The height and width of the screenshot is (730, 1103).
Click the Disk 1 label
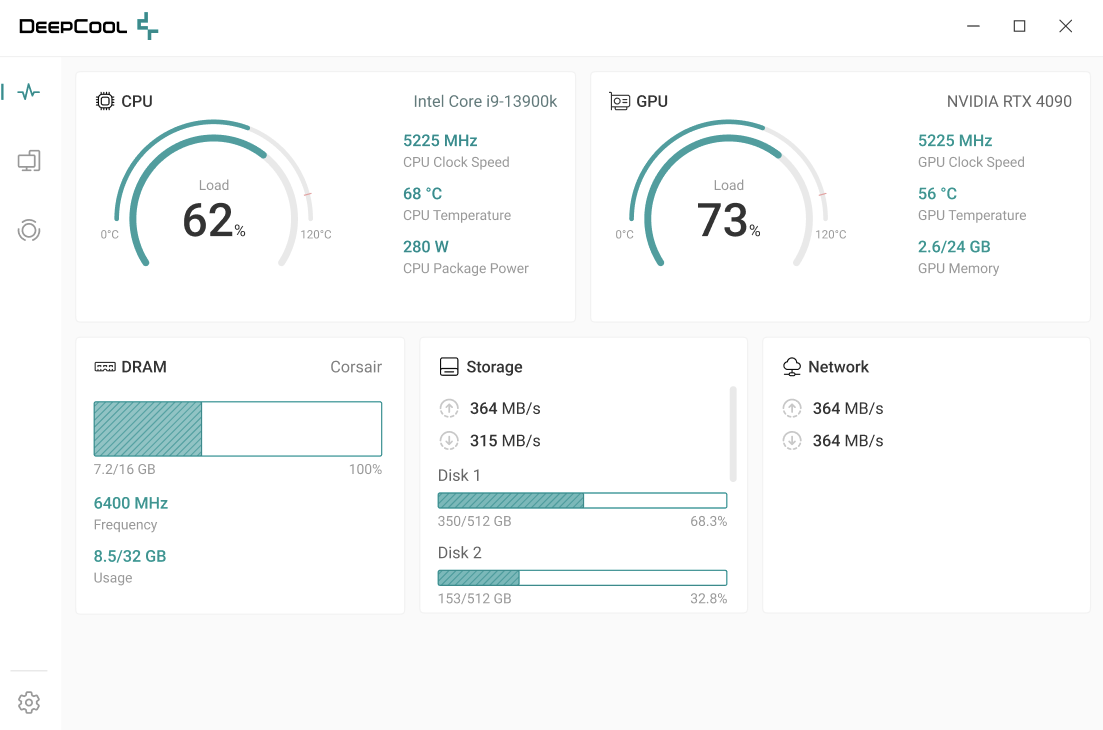[x=459, y=475]
